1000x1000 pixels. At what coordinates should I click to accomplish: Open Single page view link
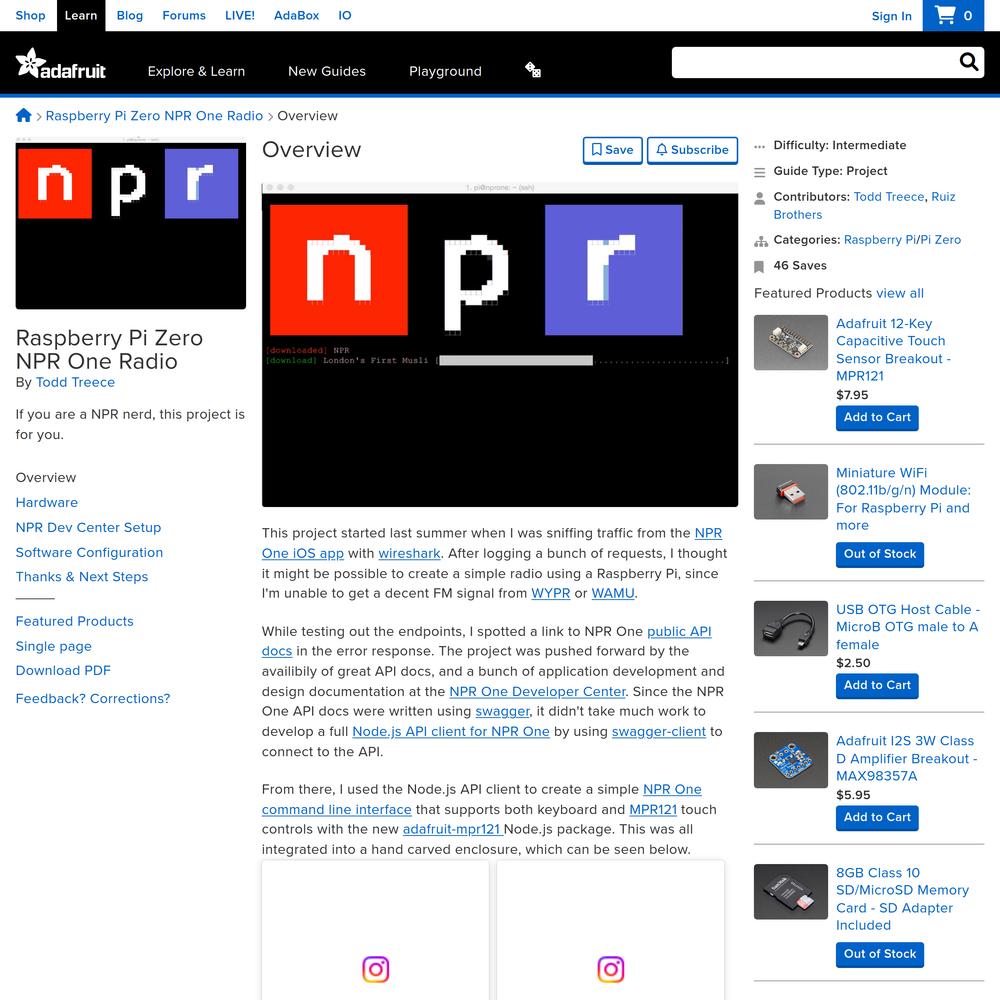pos(54,646)
